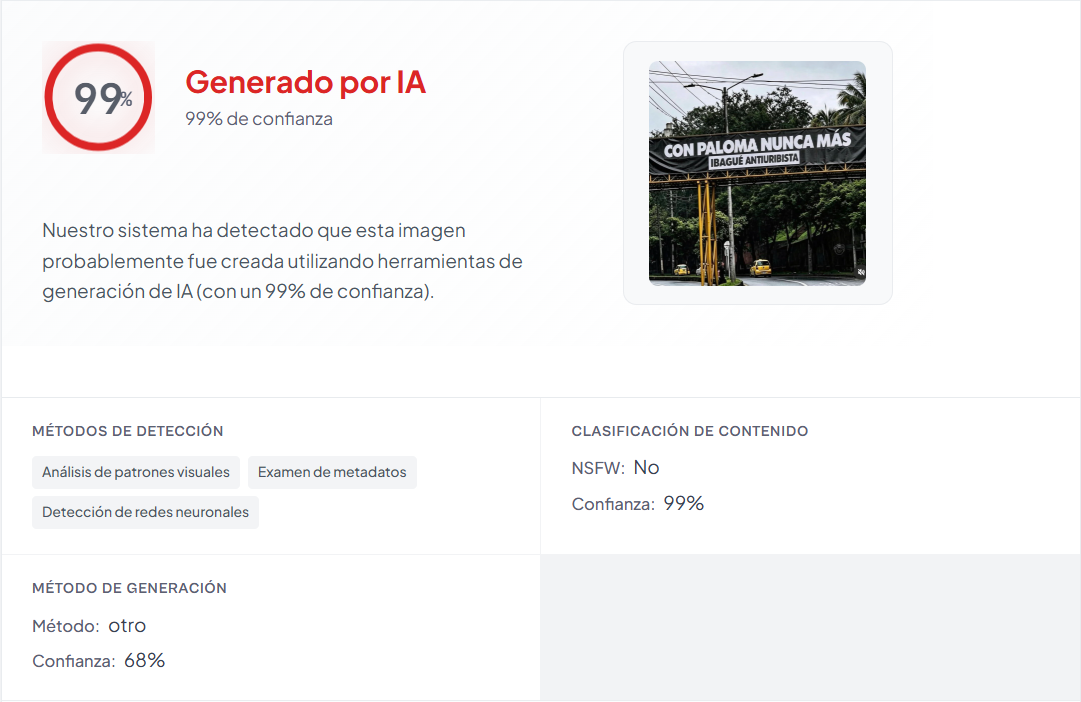Click the classification Confianza: 99% line

tap(638, 504)
